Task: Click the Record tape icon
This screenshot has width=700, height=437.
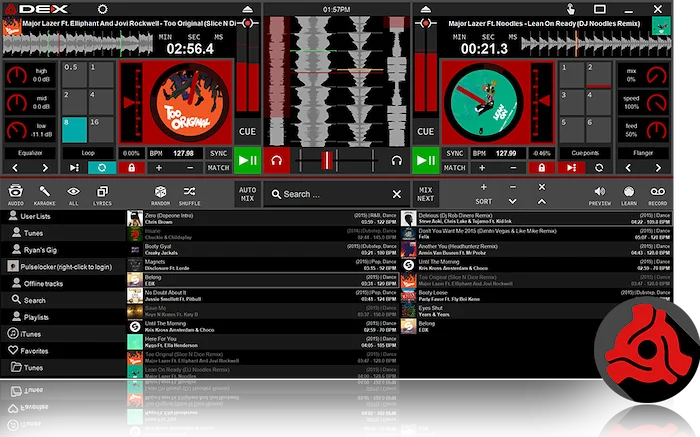Action: pos(658,191)
